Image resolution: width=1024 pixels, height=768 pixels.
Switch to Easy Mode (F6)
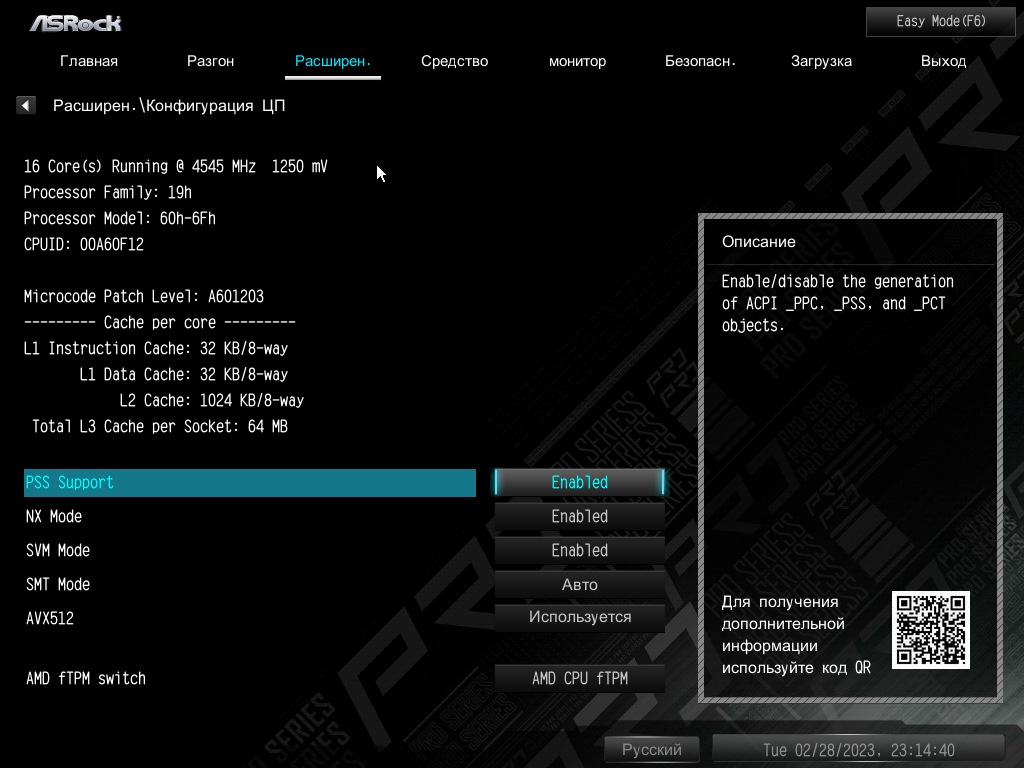(x=941, y=22)
